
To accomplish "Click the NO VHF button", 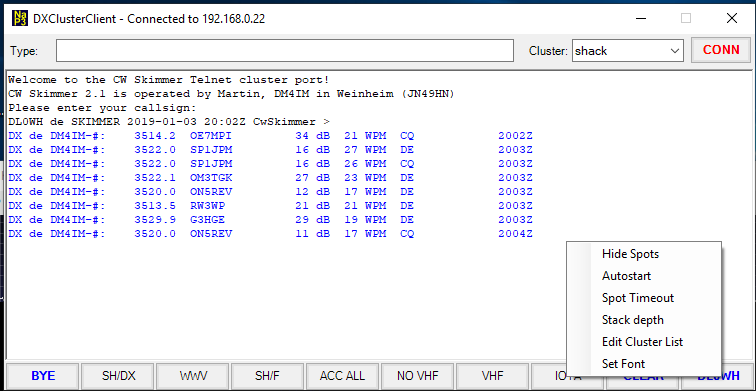I will click(417, 376).
